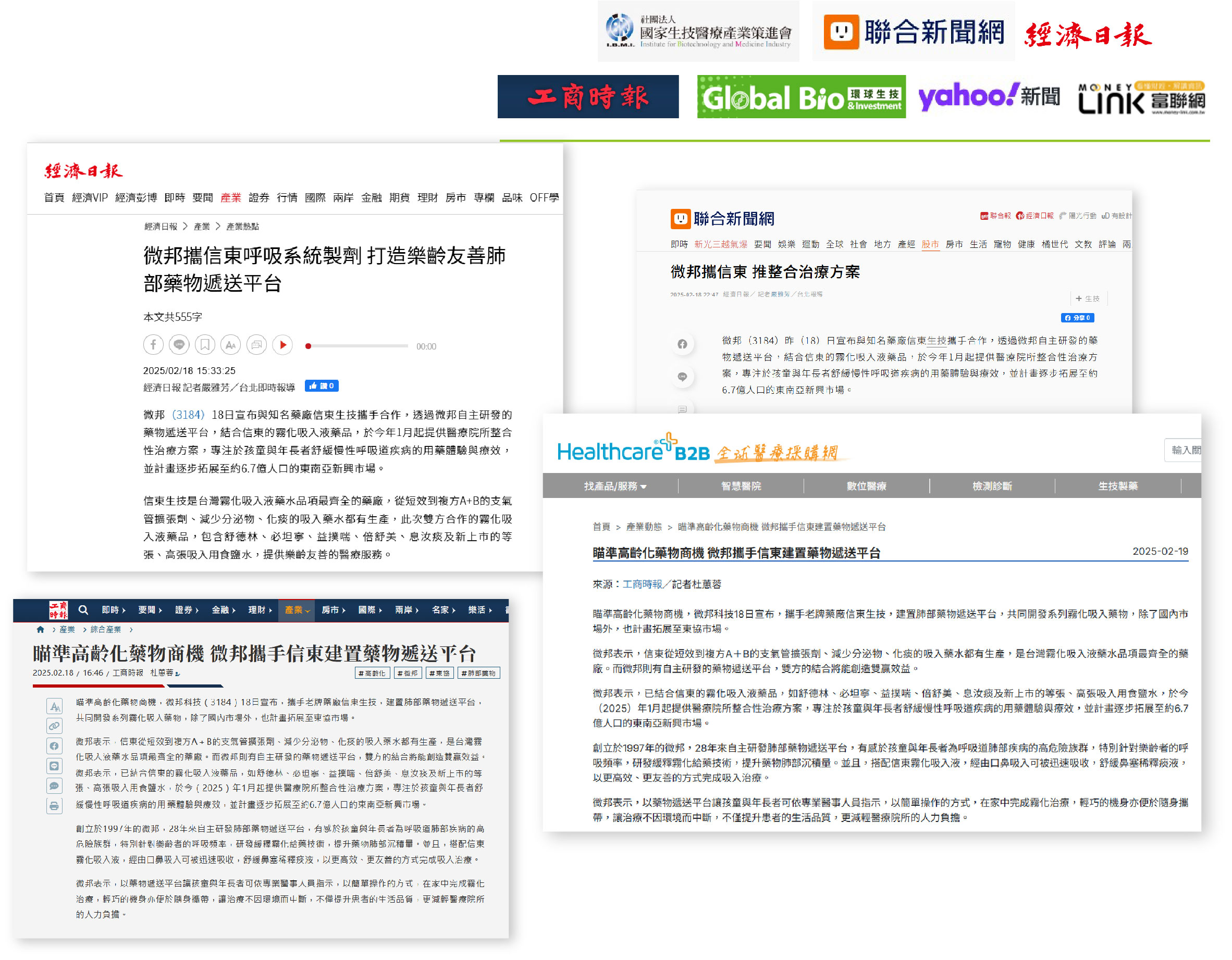Open the 生技製藥 tab in Healthcare B2B
Viewport: 1232px width, 960px height.
point(1117,486)
